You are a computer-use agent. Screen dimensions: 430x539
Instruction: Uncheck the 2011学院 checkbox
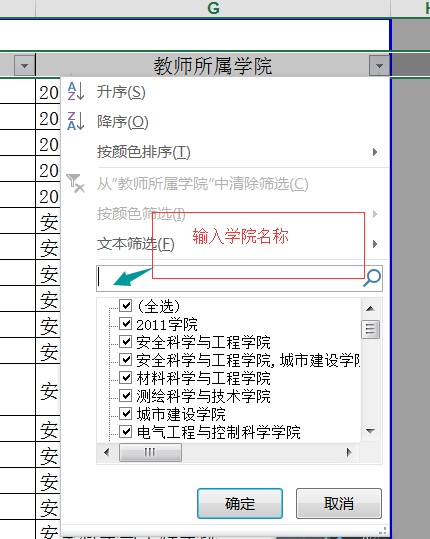click(x=126, y=323)
